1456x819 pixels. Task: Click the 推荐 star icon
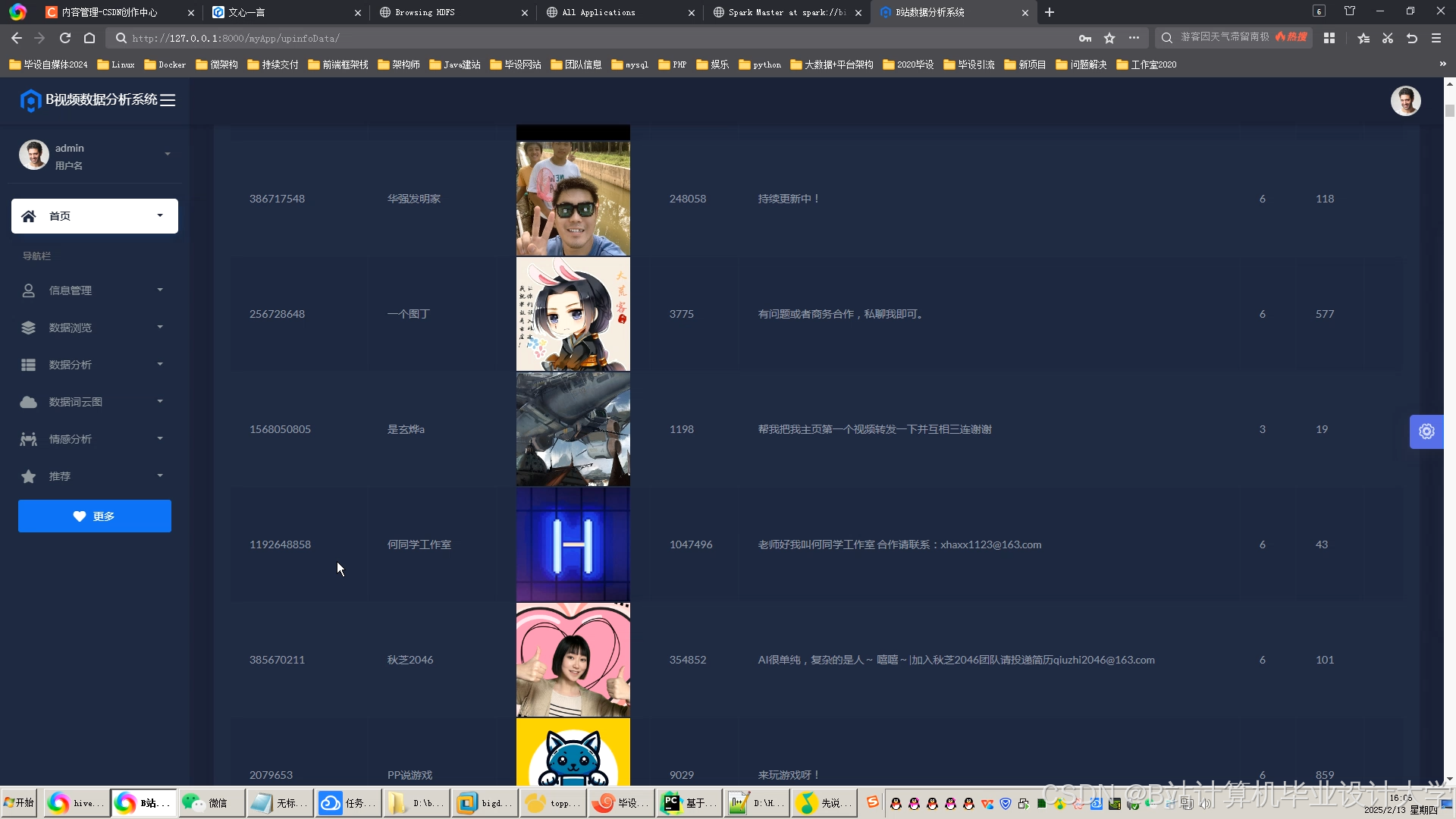pyautogui.click(x=29, y=476)
